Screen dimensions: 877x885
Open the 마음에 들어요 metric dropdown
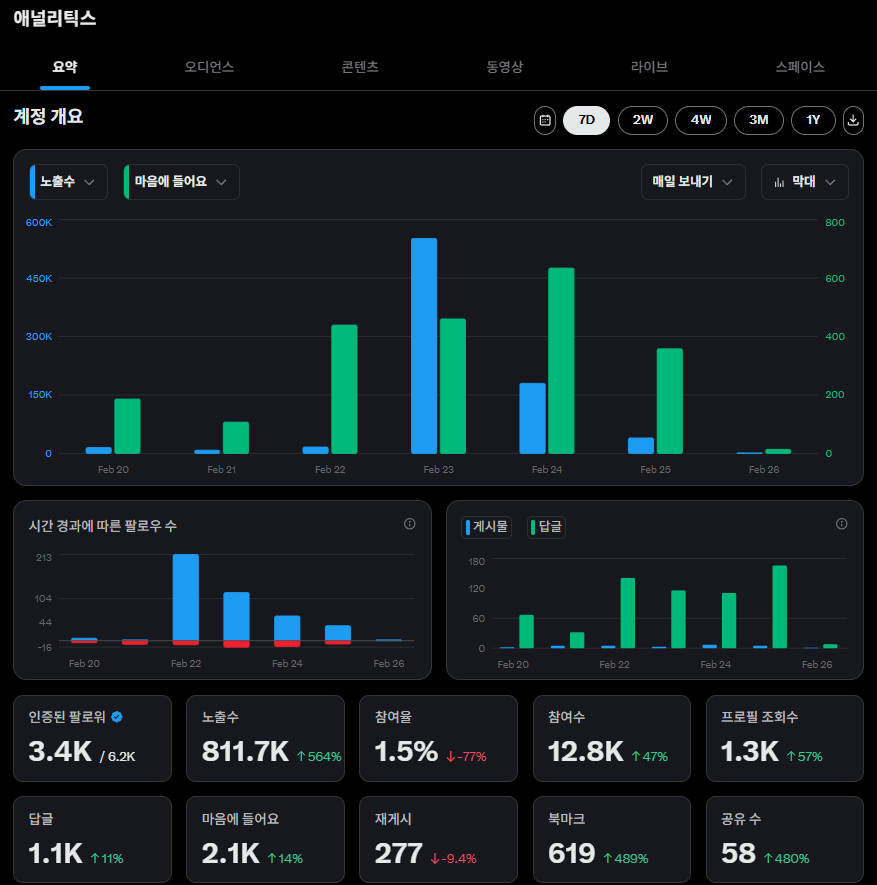click(181, 182)
